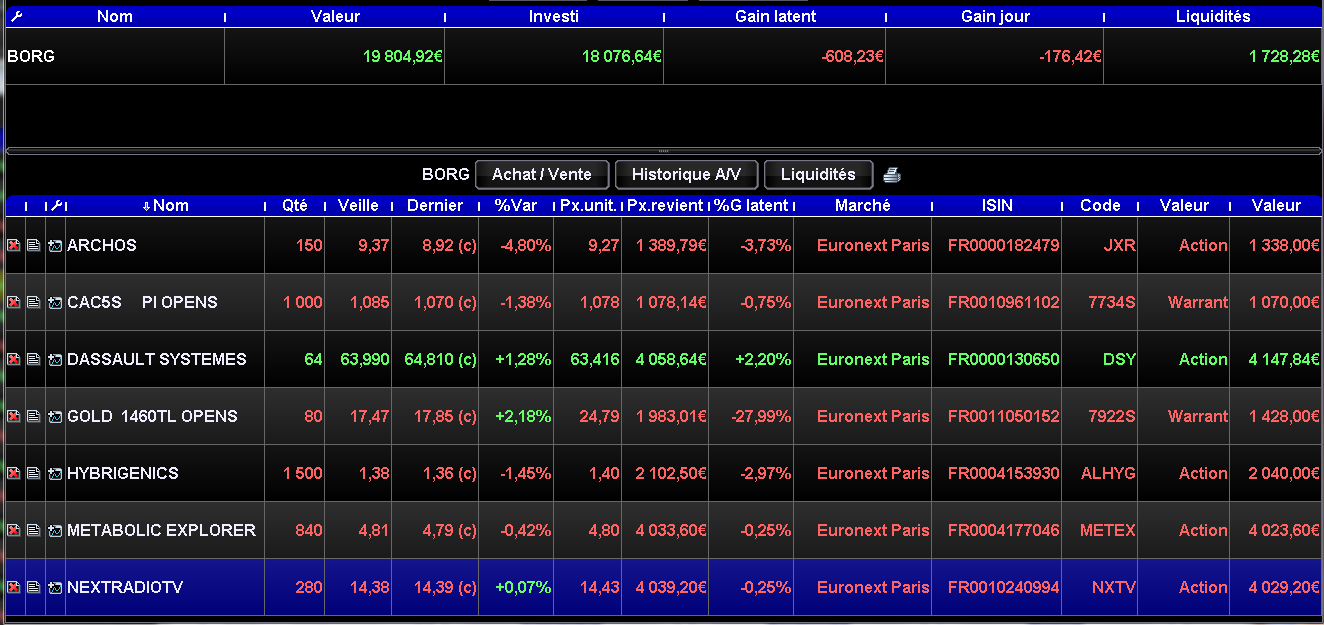Sort by the %Var column header
Viewport: 1324px width, 625px height.
[x=516, y=205]
